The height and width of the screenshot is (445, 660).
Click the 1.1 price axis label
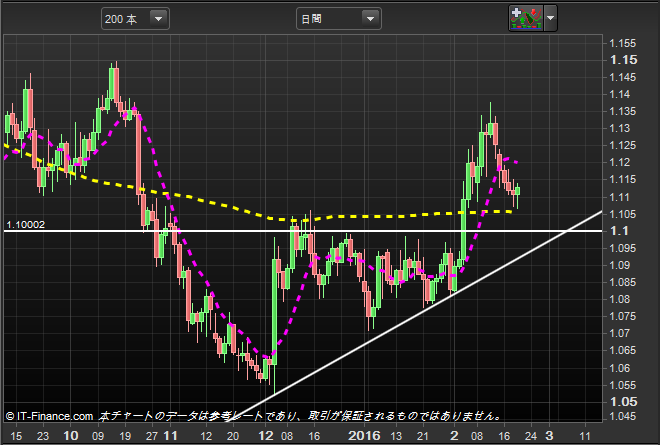[x=619, y=231]
